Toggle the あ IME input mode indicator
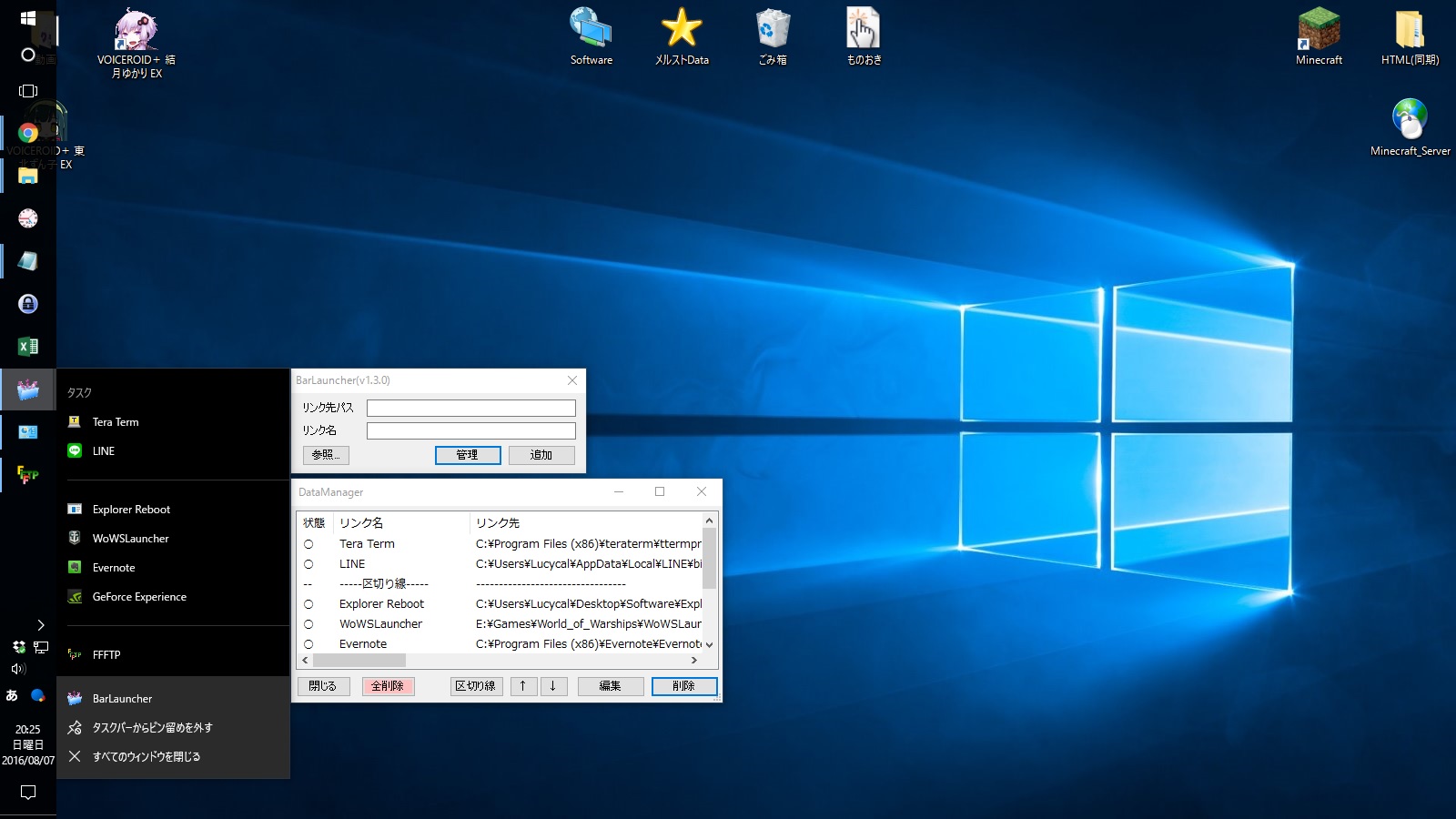 pos(12,695)
